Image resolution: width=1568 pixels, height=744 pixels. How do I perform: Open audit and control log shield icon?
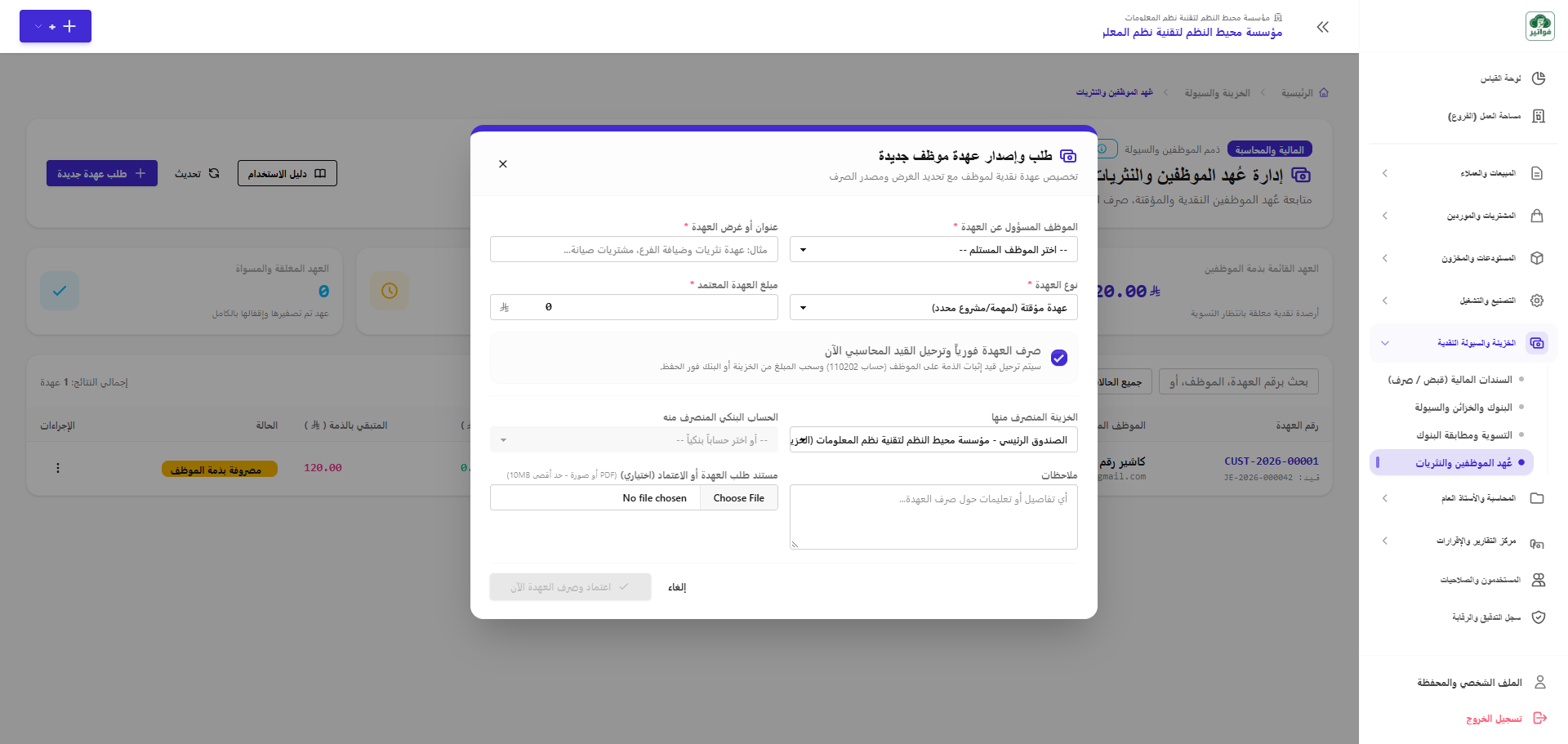(1539, 617)
